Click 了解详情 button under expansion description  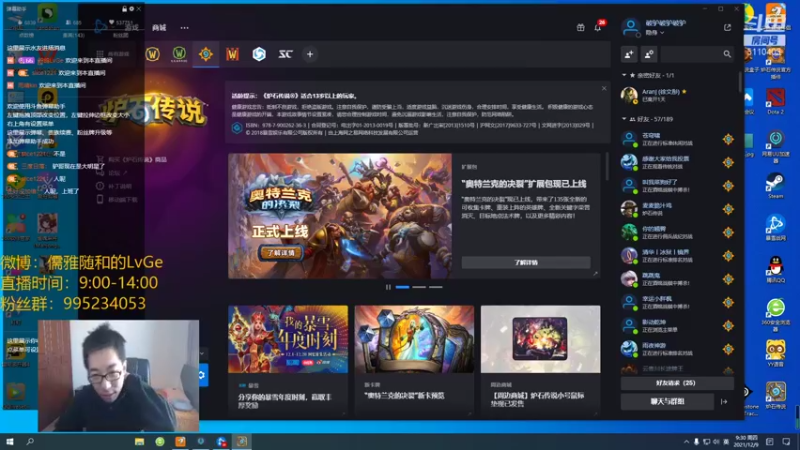click(526, 262)
